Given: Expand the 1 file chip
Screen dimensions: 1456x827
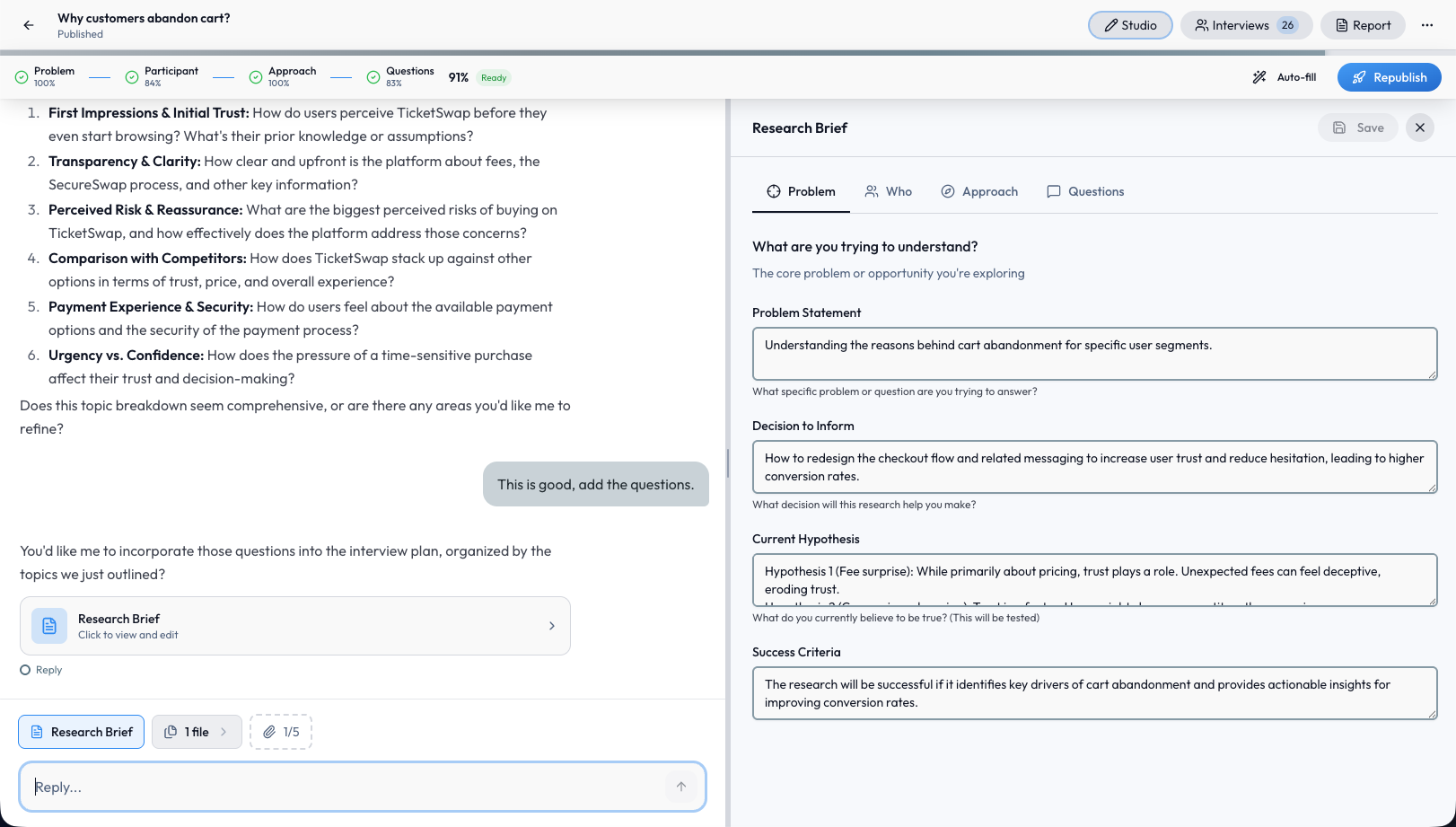Looking at the screenshot, I should (197, 732).
